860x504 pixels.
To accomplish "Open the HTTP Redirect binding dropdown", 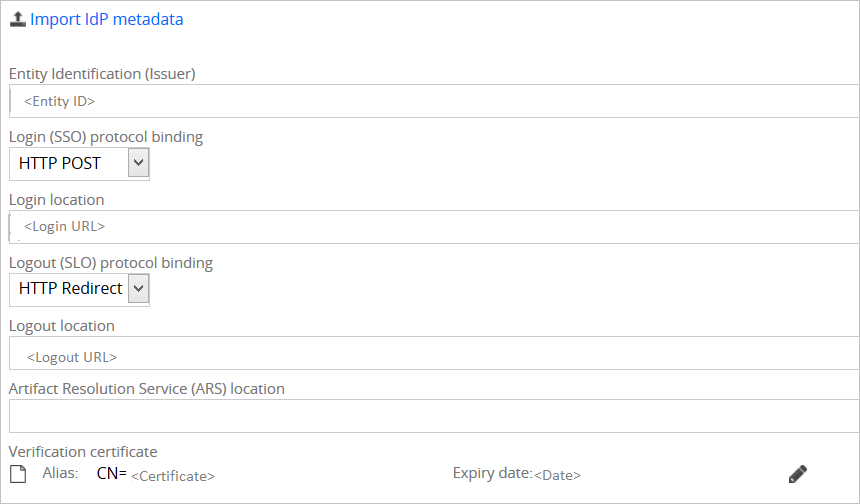I will [79, 289].
